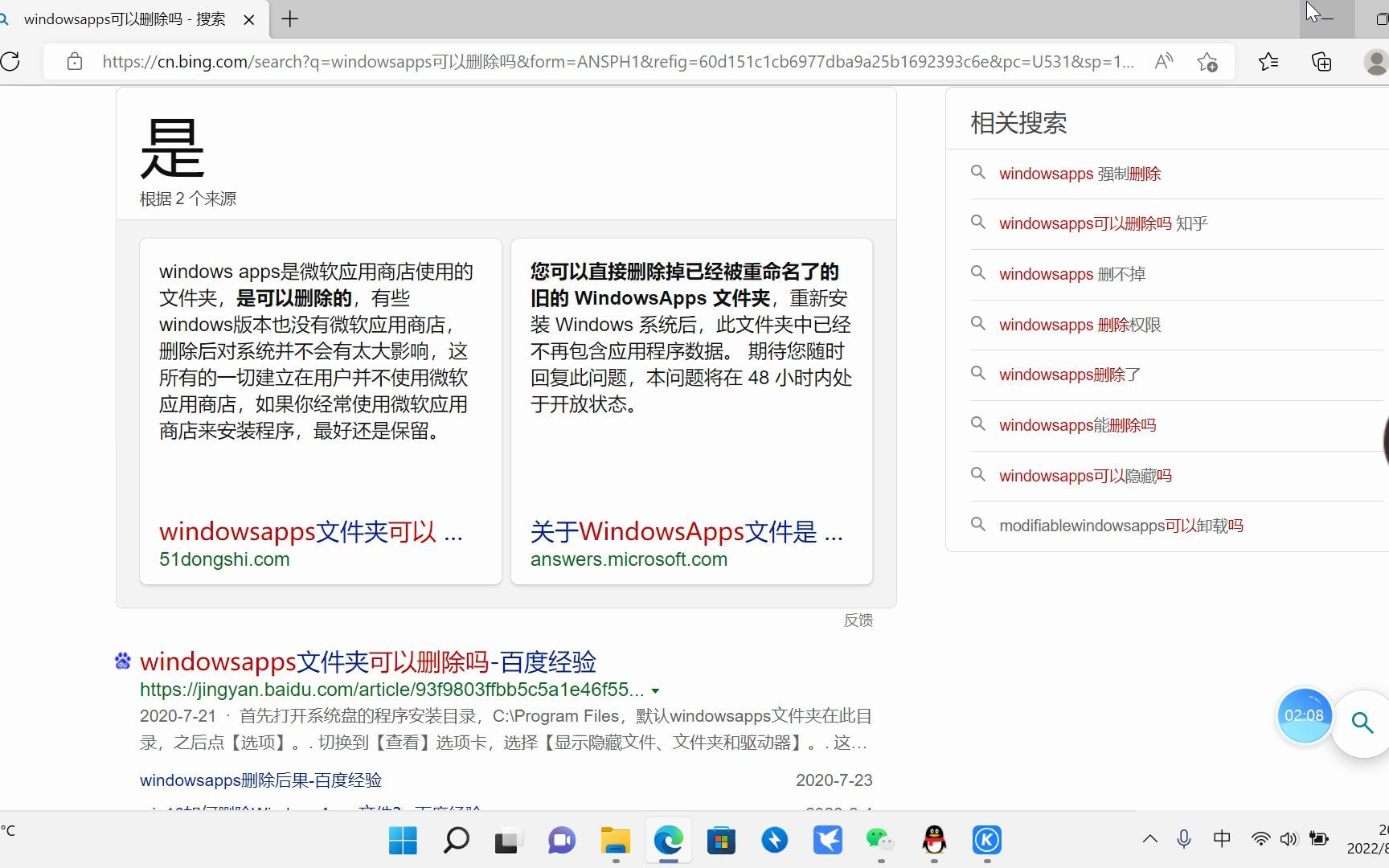Click the taskbar date and time

click(1368, 839)
